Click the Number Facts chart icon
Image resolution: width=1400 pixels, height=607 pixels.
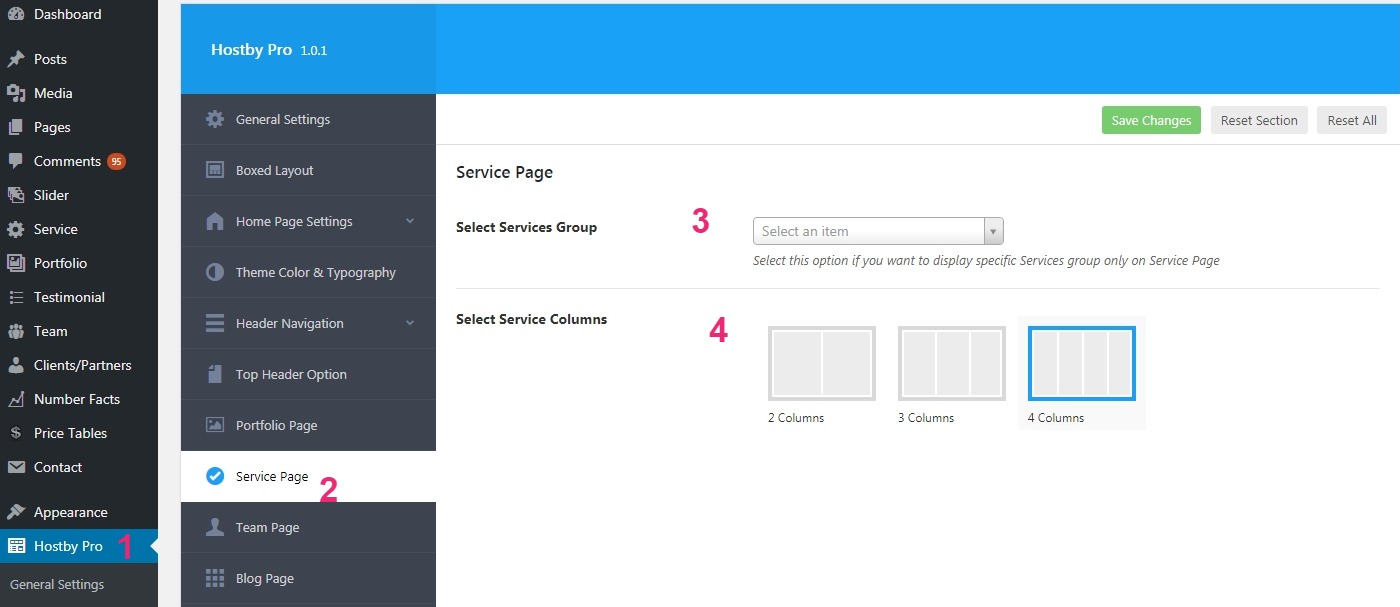pos(16,399)
